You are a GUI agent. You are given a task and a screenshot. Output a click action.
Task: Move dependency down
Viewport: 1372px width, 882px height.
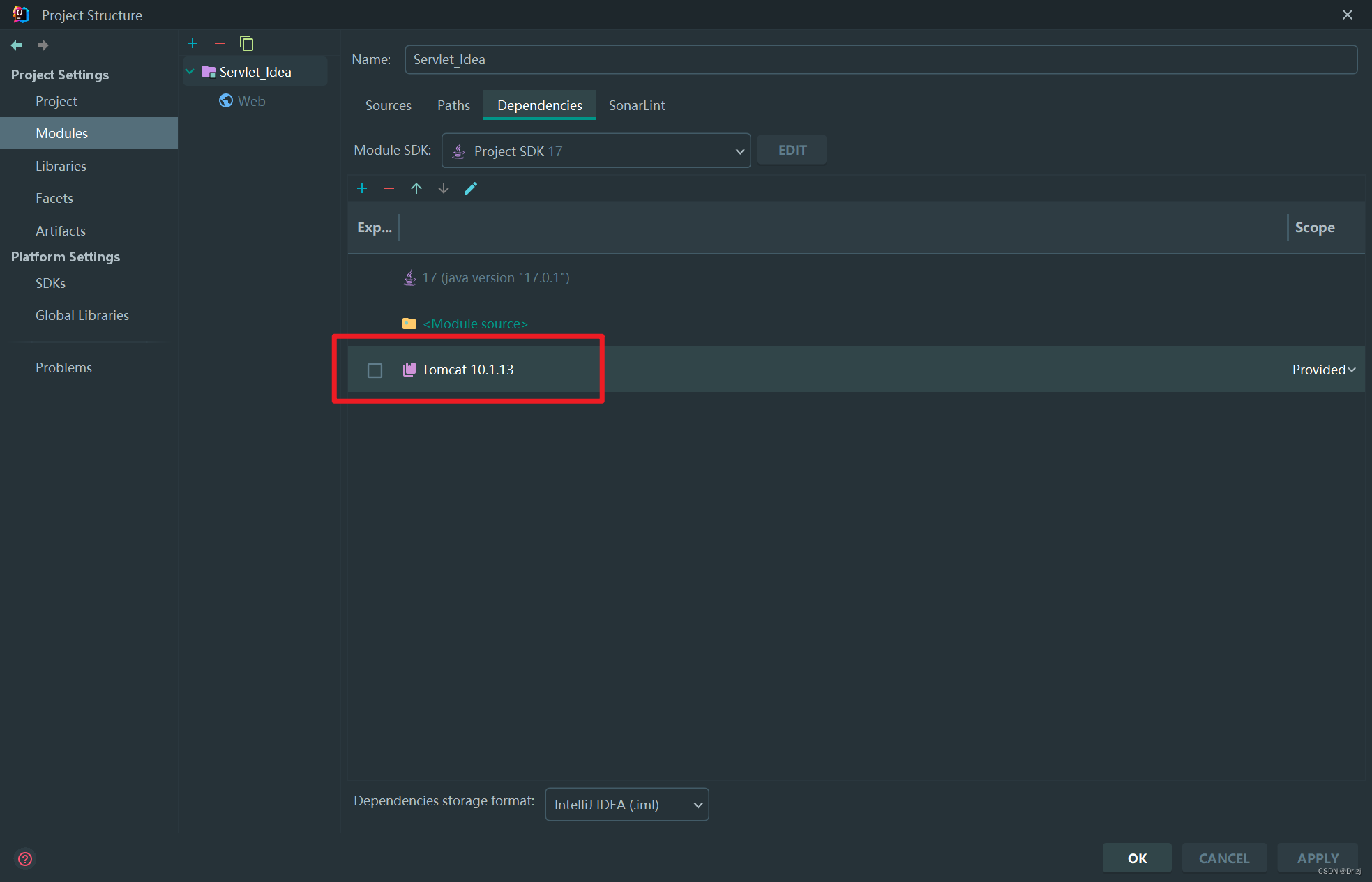(444, 188)
